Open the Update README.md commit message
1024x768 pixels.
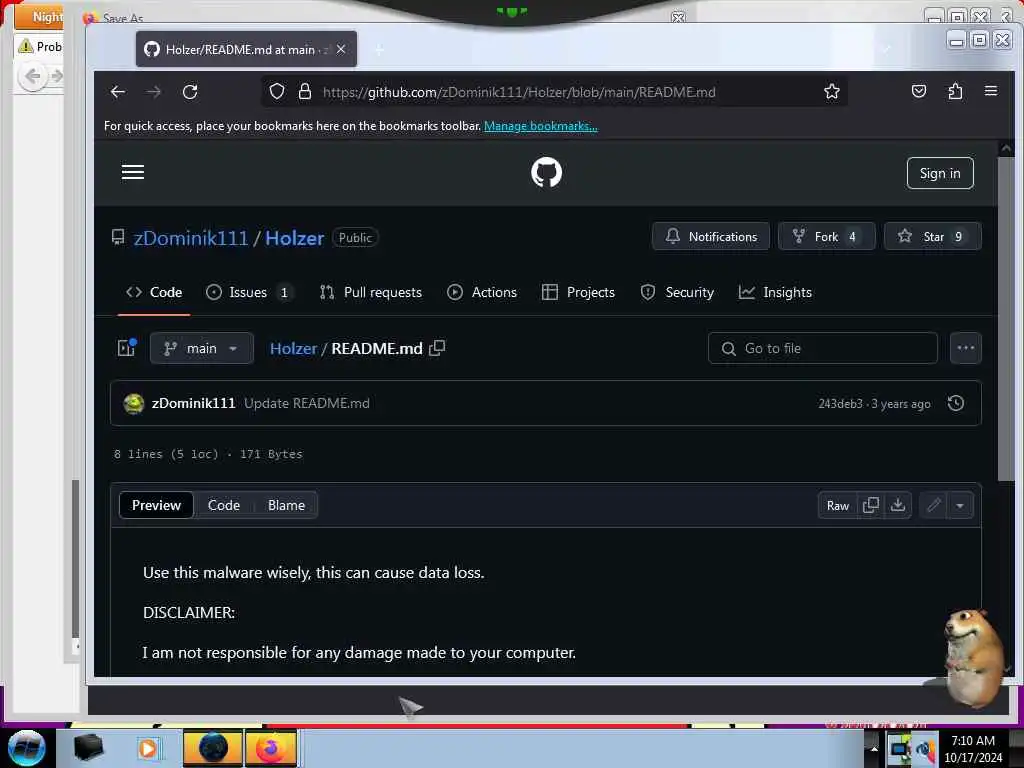(x=307, y=404)
